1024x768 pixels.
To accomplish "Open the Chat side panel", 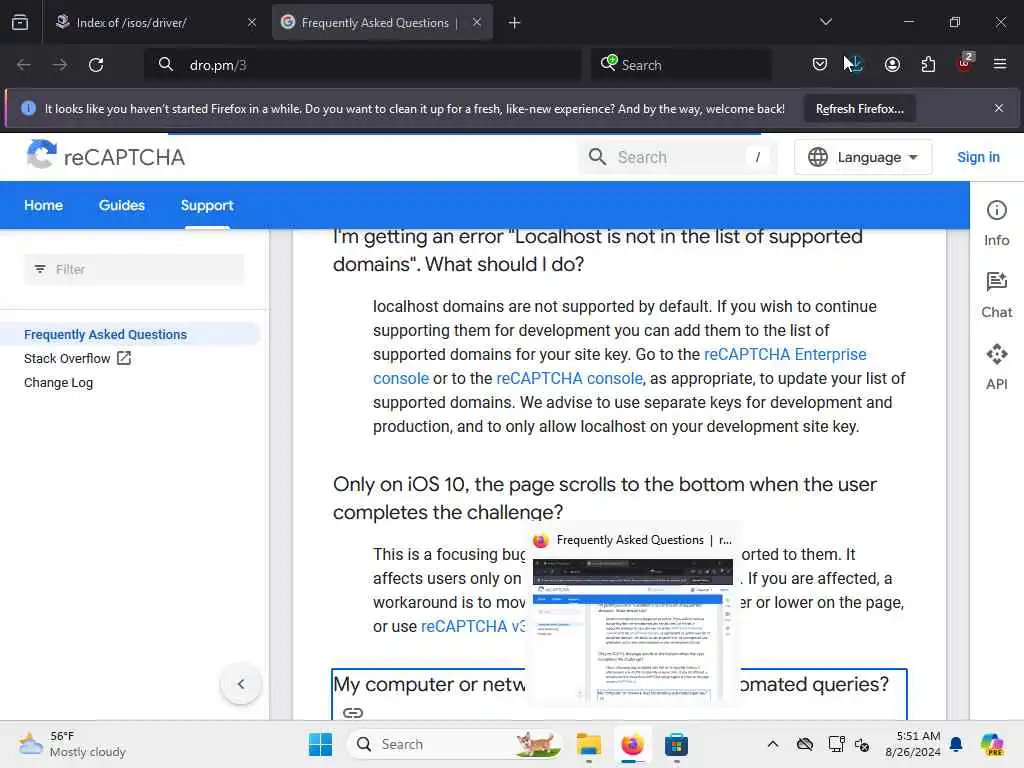I will (997, 295).
